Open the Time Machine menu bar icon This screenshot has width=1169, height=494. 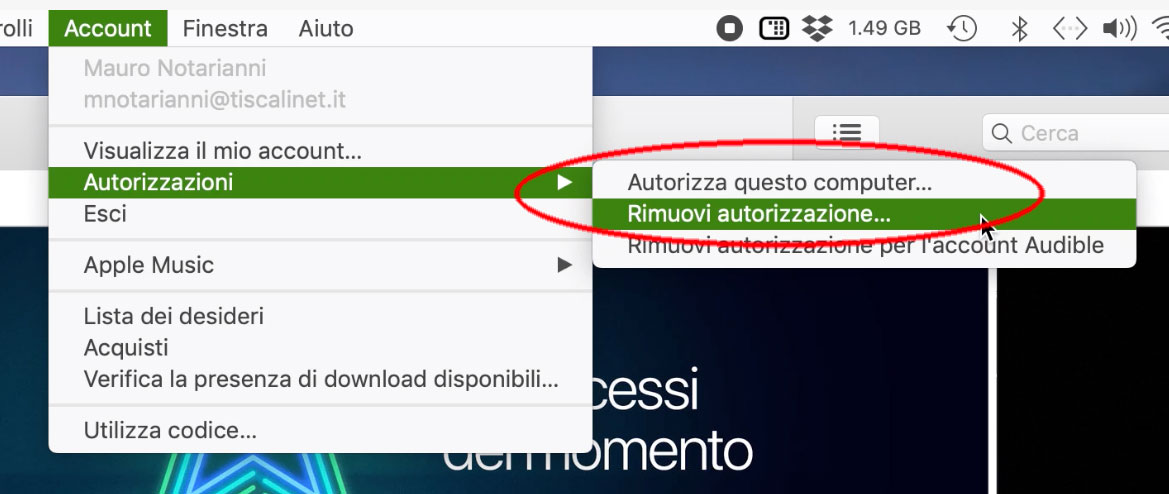pyautogui.click(x=962, y=29)
